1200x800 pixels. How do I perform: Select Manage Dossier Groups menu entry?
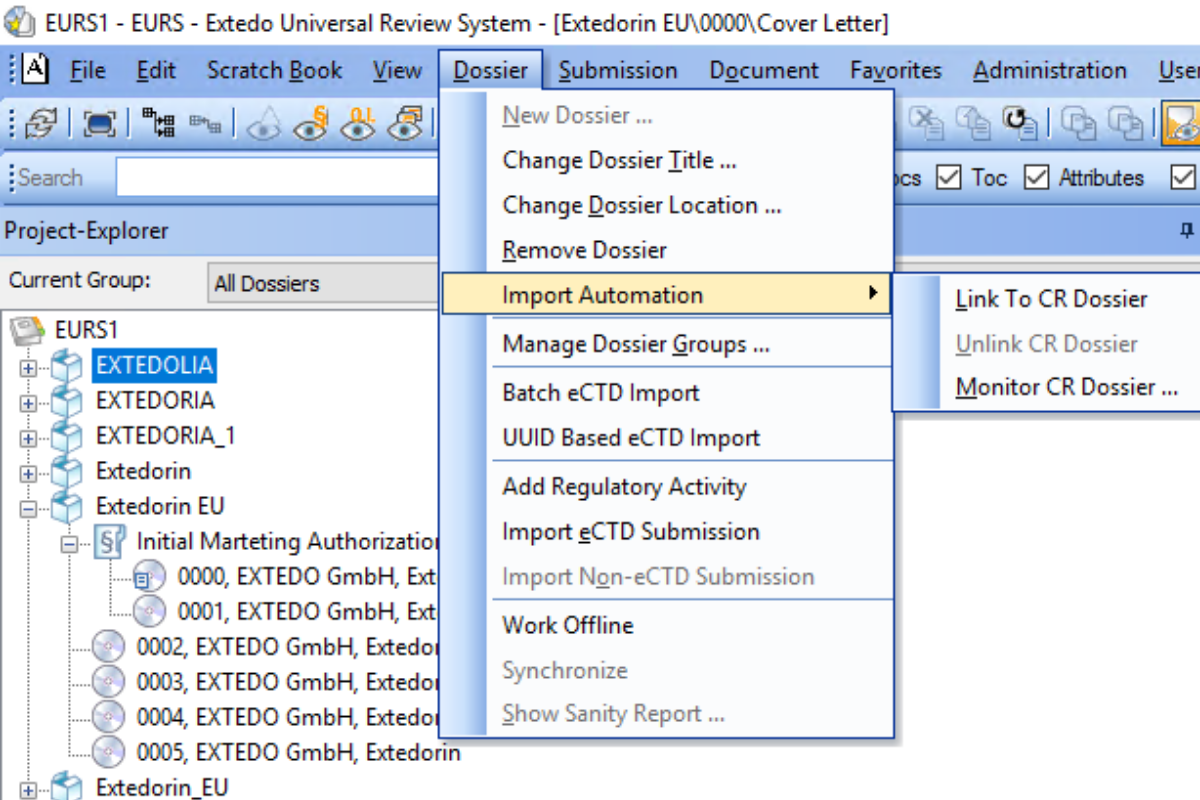pos(635,344)
